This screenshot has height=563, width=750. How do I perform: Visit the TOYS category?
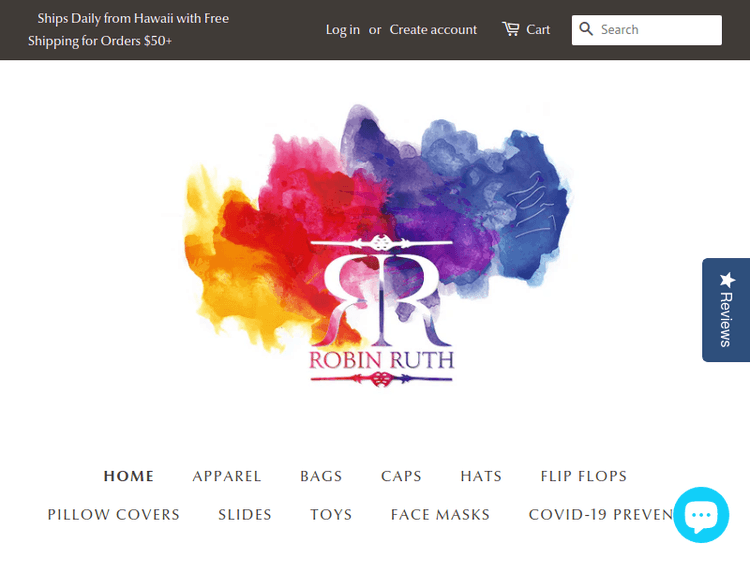[x=331, y=515]
